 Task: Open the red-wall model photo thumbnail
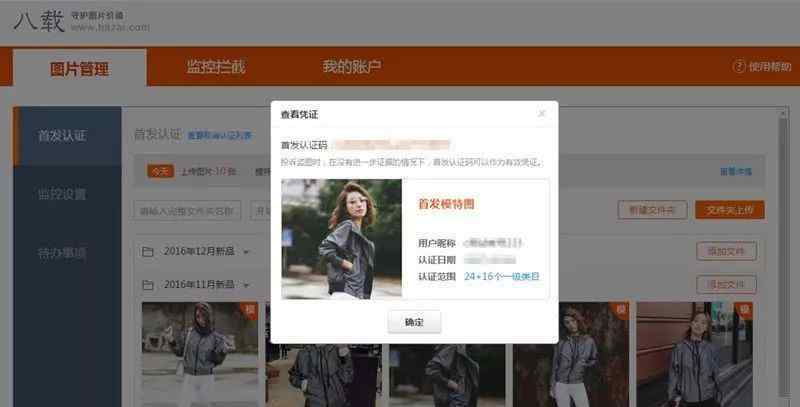(x=694, y=354)
